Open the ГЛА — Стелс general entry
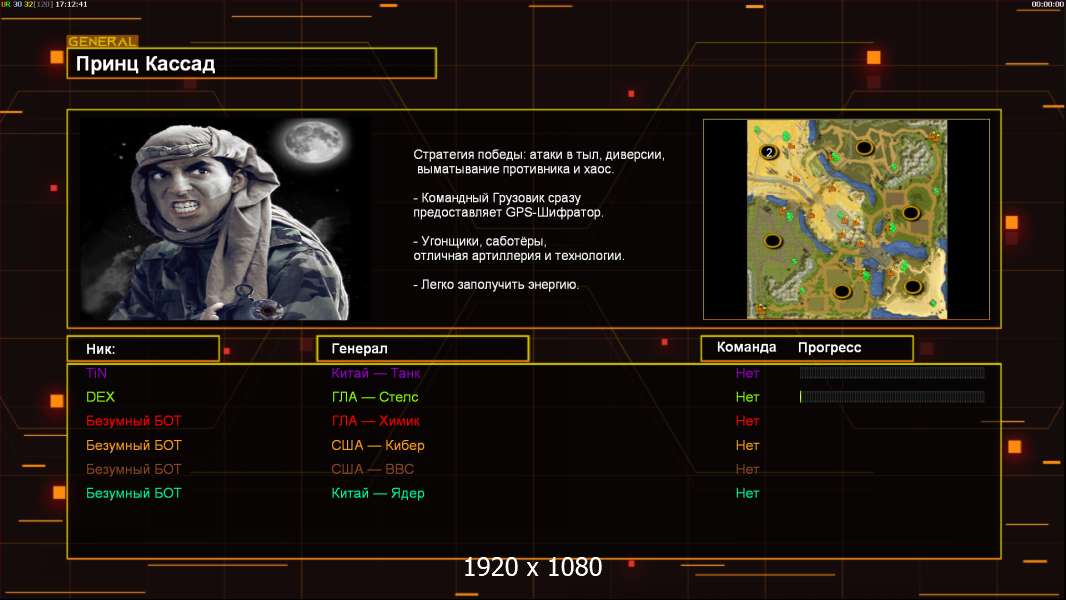1066x600 pixels. pyautogui.click(x=375, y=397)
